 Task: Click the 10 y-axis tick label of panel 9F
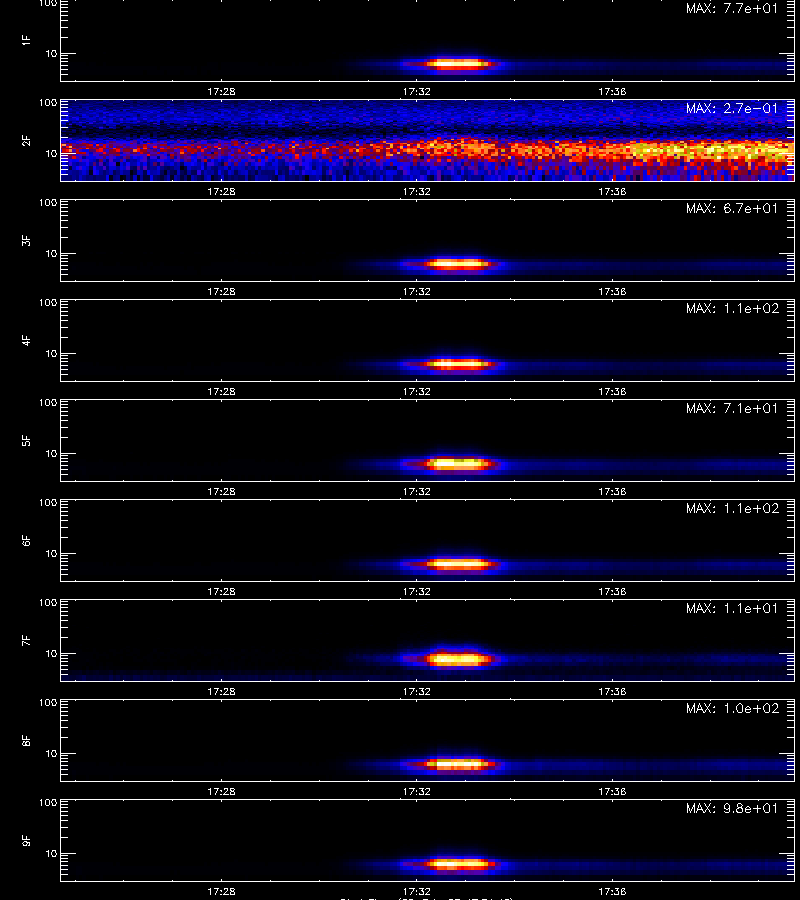pos(51,854)
